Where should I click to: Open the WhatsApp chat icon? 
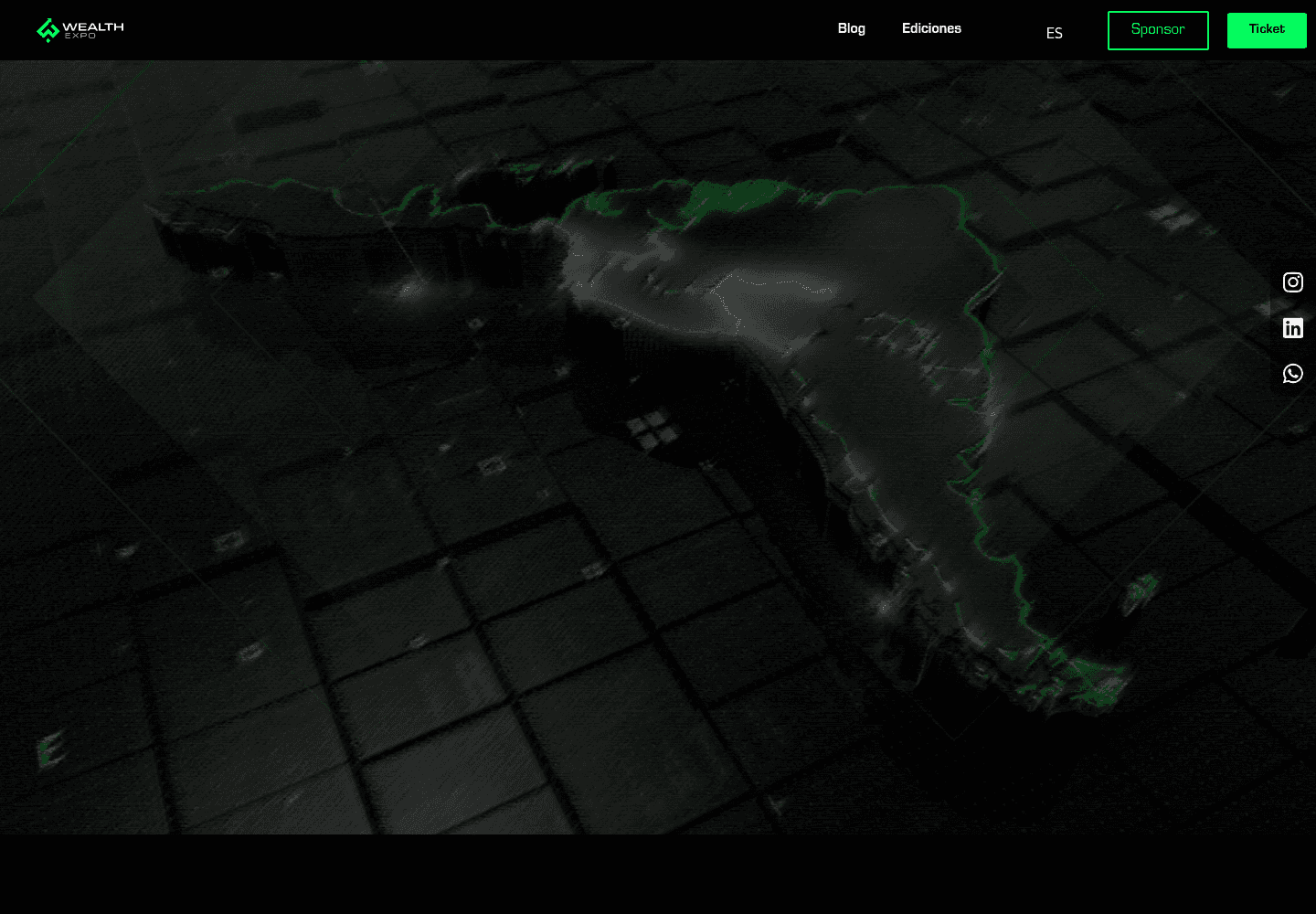1292,374
